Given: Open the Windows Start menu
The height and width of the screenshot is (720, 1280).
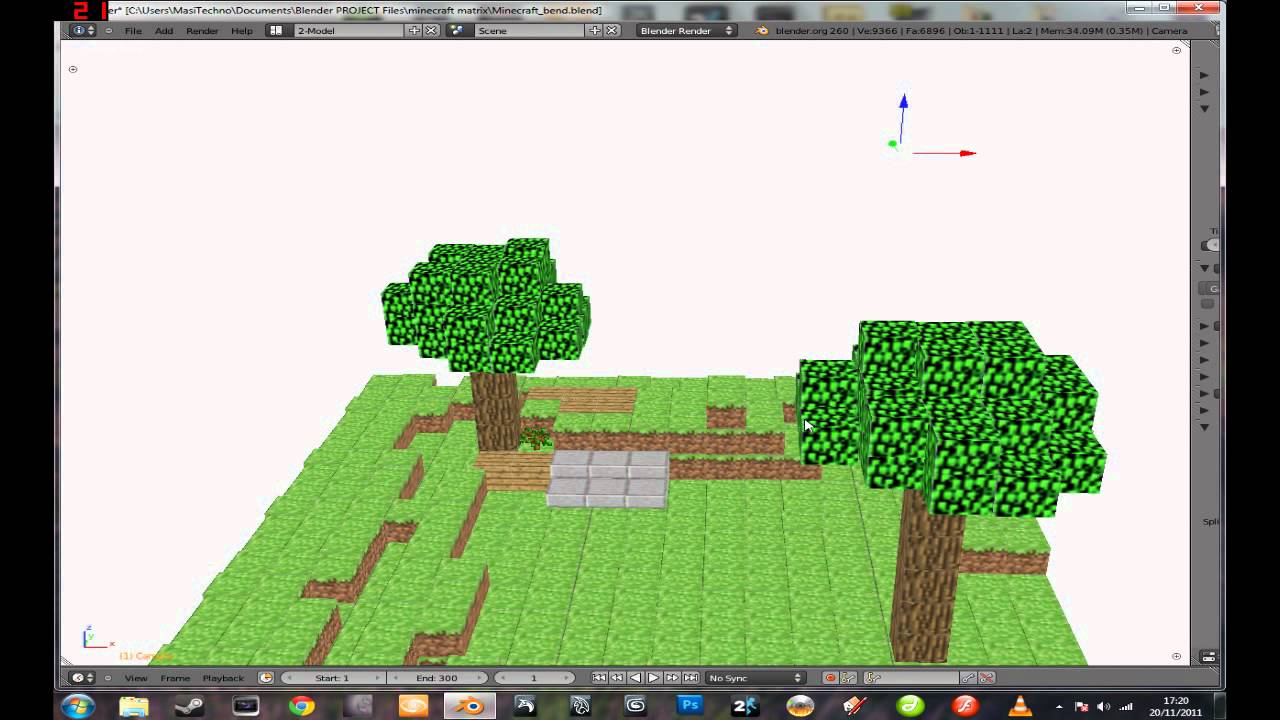Looking at the screenshot, I should [x=78, y=706].
